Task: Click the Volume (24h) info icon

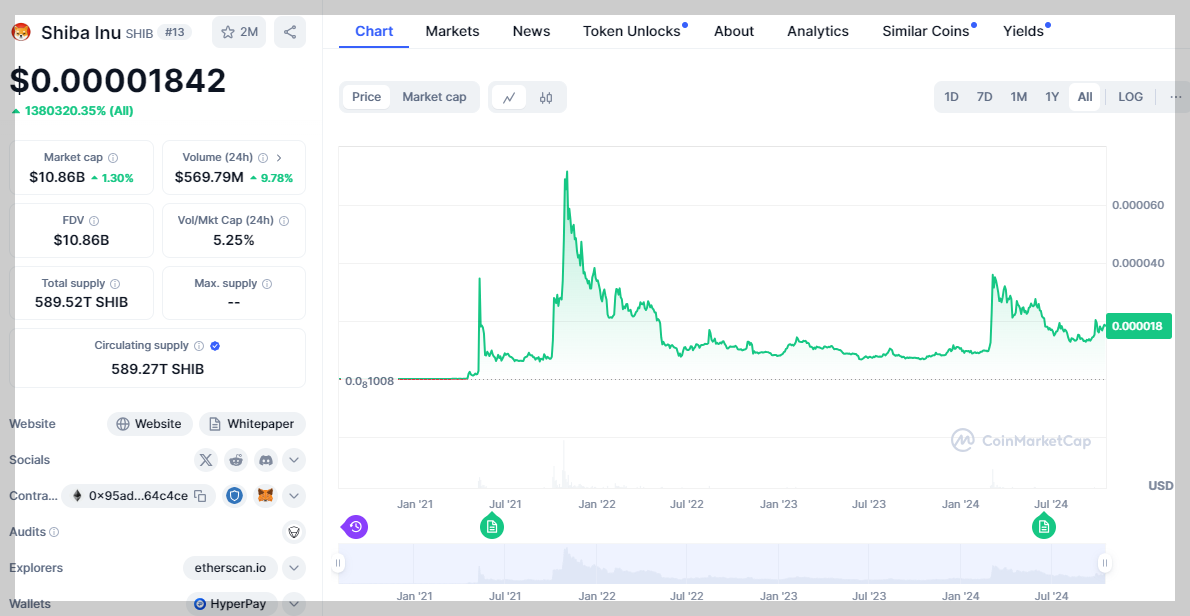Action: tap(263, 158)
